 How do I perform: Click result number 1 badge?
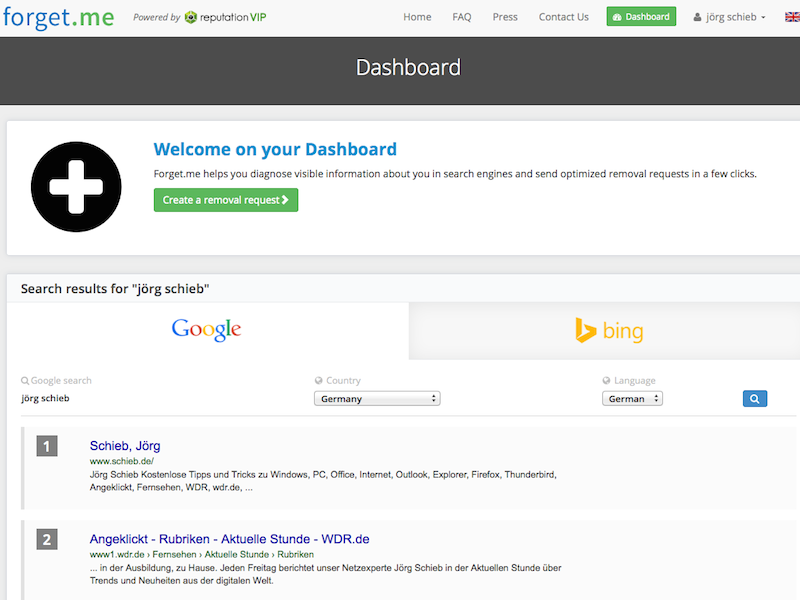point(47,446)
